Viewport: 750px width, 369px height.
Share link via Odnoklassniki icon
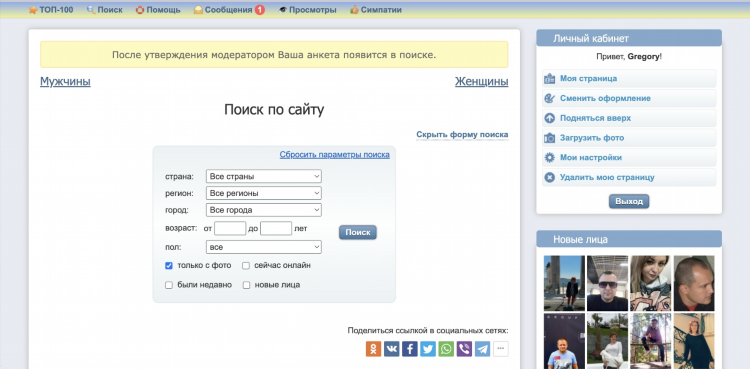(374, 349)
